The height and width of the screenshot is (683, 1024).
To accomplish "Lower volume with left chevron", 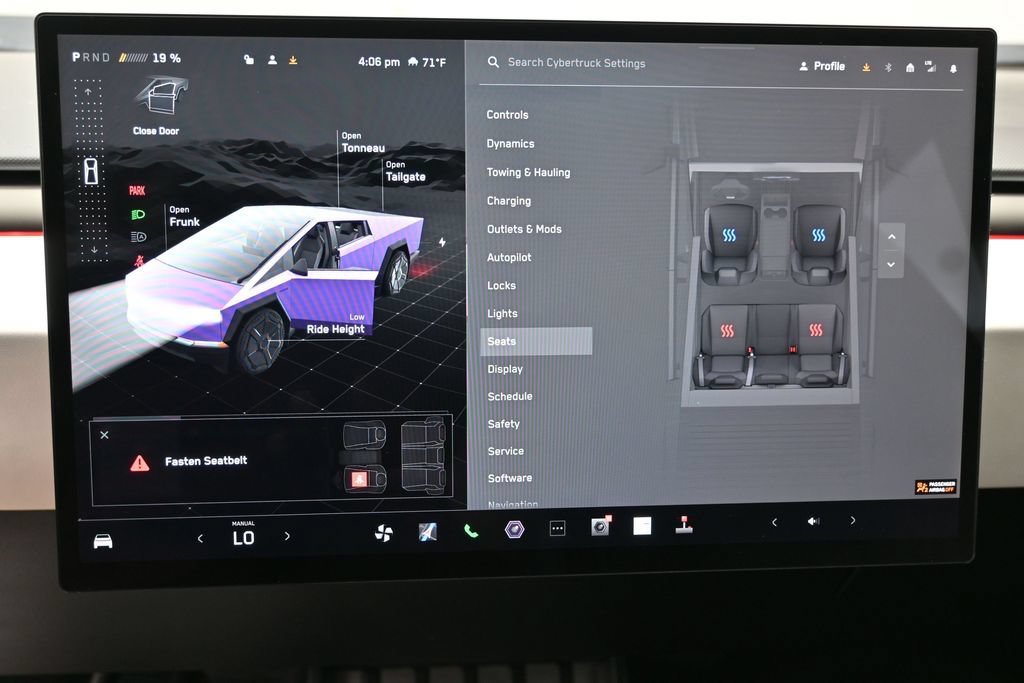I will pyautogui.click(x=775, y=522).
